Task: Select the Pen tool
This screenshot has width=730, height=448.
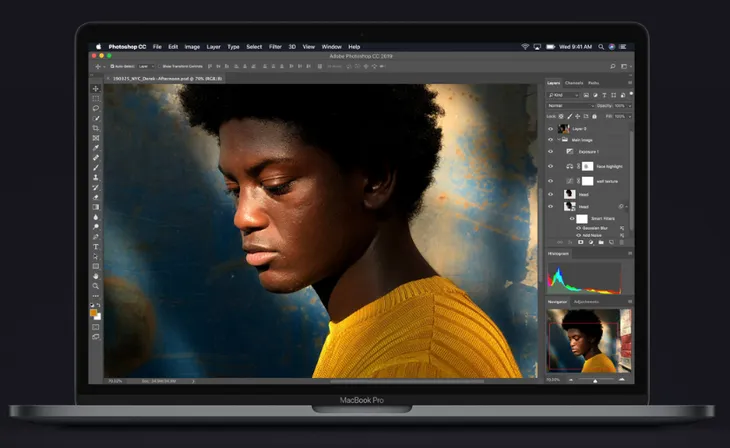Action: (96, 237)
